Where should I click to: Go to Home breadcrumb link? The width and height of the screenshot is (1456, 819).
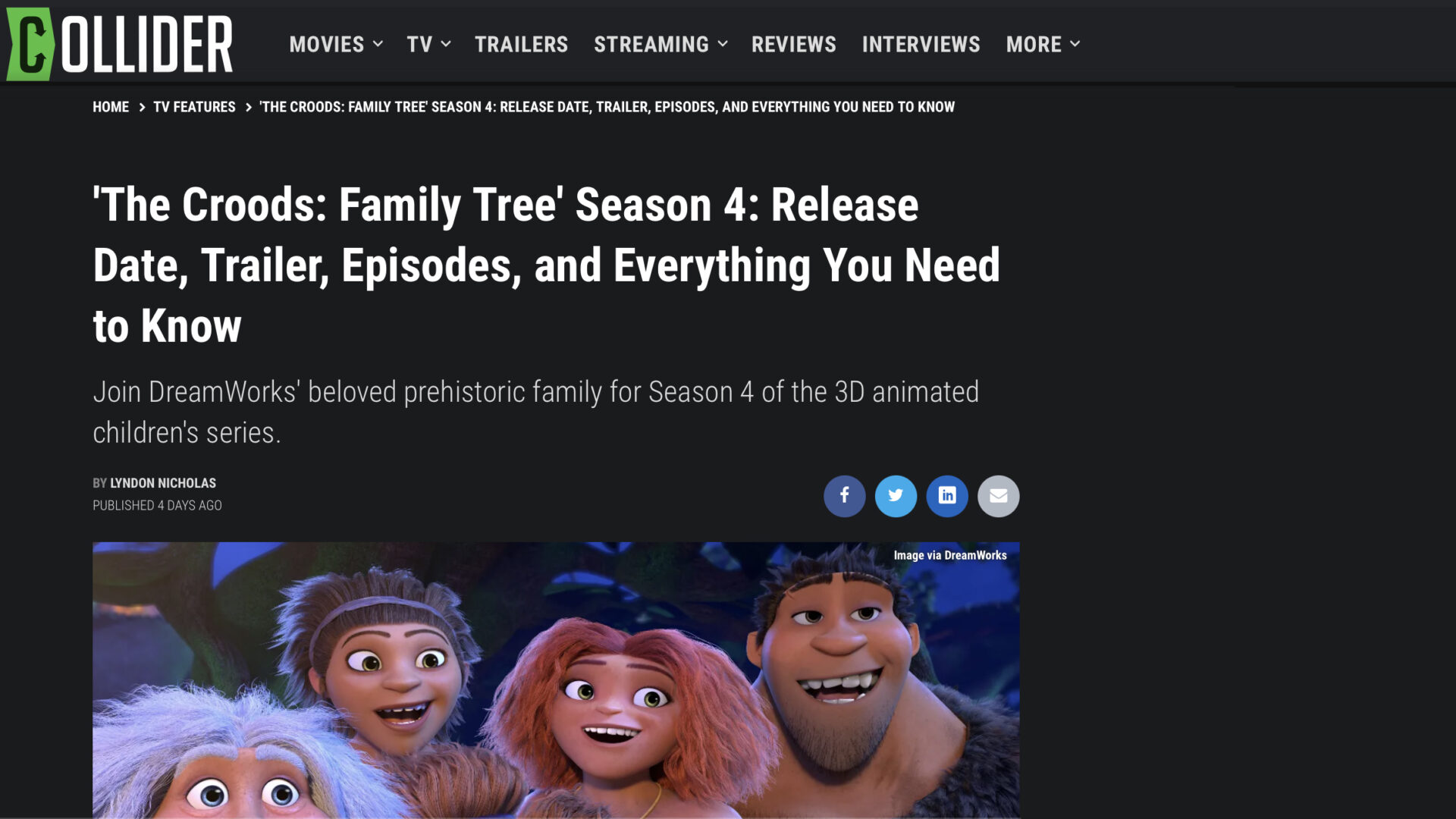point(111,107)
